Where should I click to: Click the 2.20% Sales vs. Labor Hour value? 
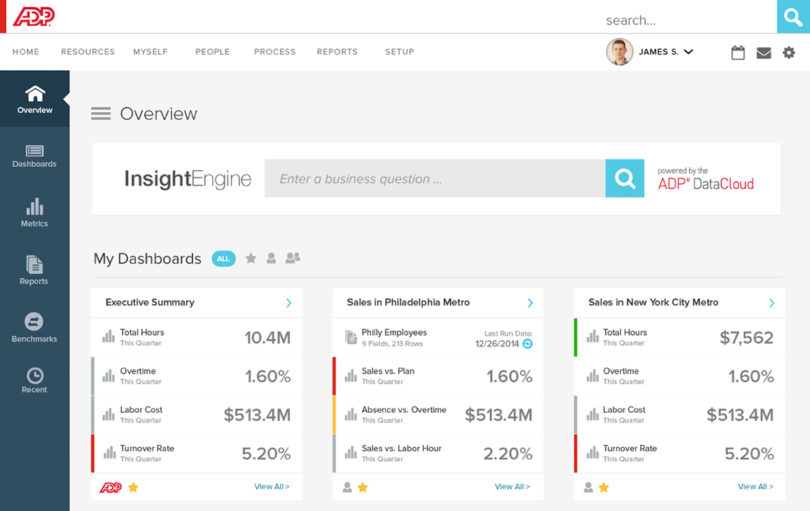508,454
